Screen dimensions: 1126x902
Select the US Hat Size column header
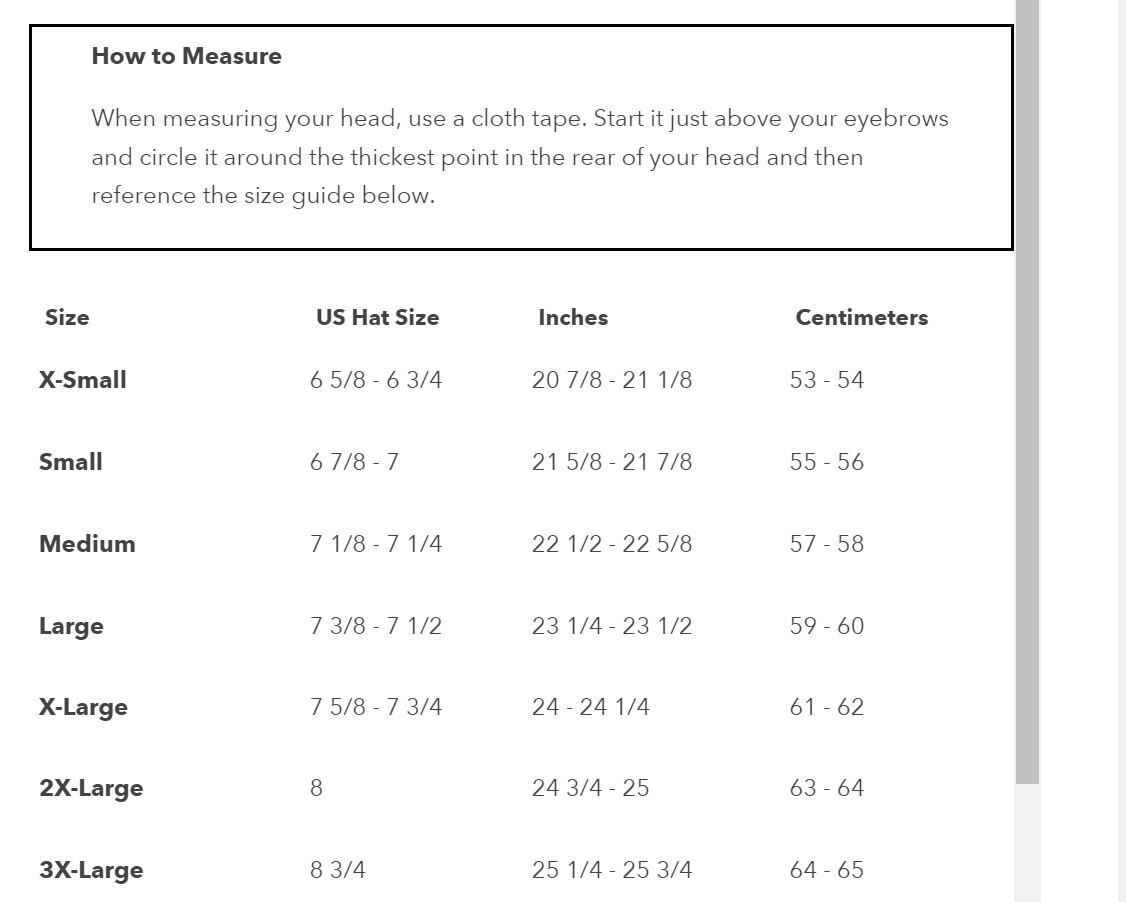[x=377, y=318]
